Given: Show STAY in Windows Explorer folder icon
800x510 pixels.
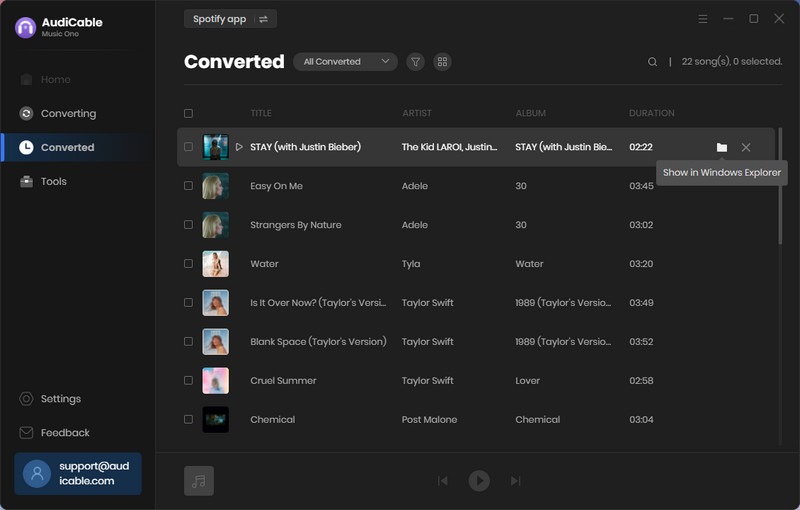Looking at the screenshot, I should click(721, 147).
